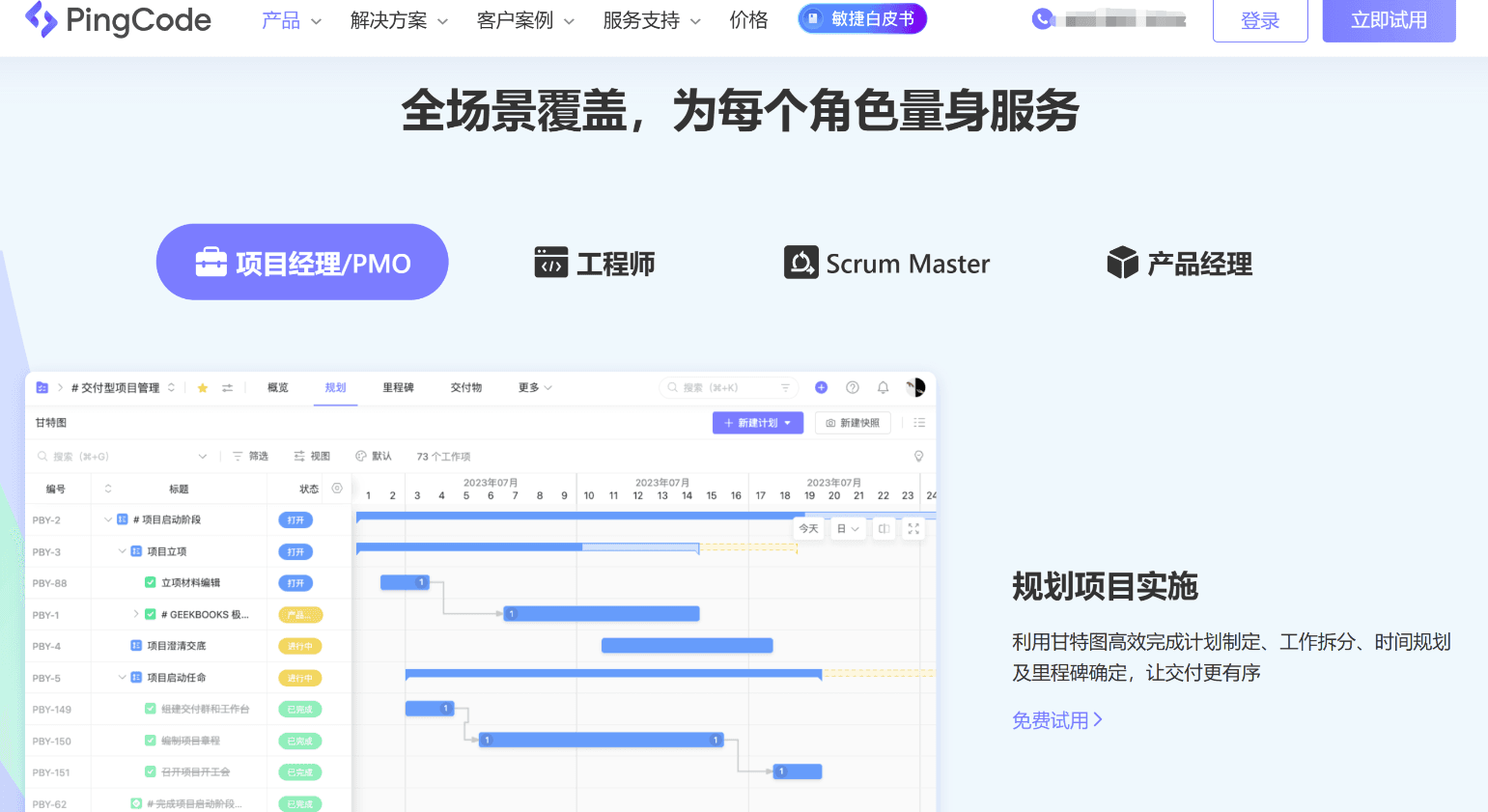
Task: Switch to the 里程碑 tab
Action: point(398,388)
